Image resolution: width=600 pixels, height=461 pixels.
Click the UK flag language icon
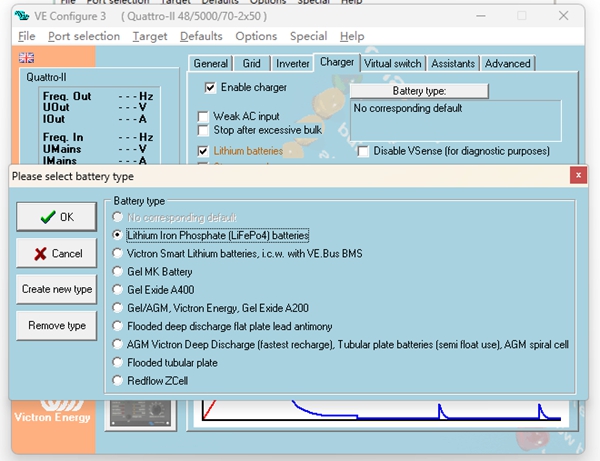[26, 58]
